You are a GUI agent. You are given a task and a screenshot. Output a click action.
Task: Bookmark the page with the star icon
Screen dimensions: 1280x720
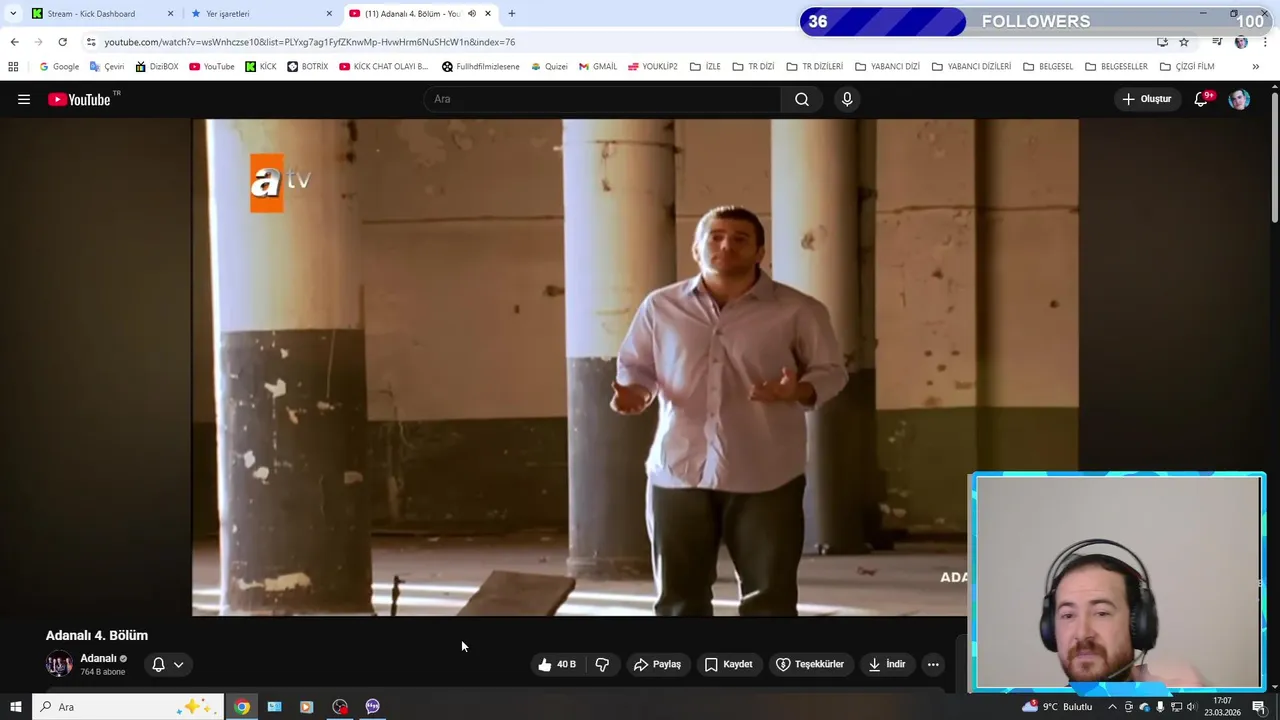pyautogui.click(x=1184, y=42)
